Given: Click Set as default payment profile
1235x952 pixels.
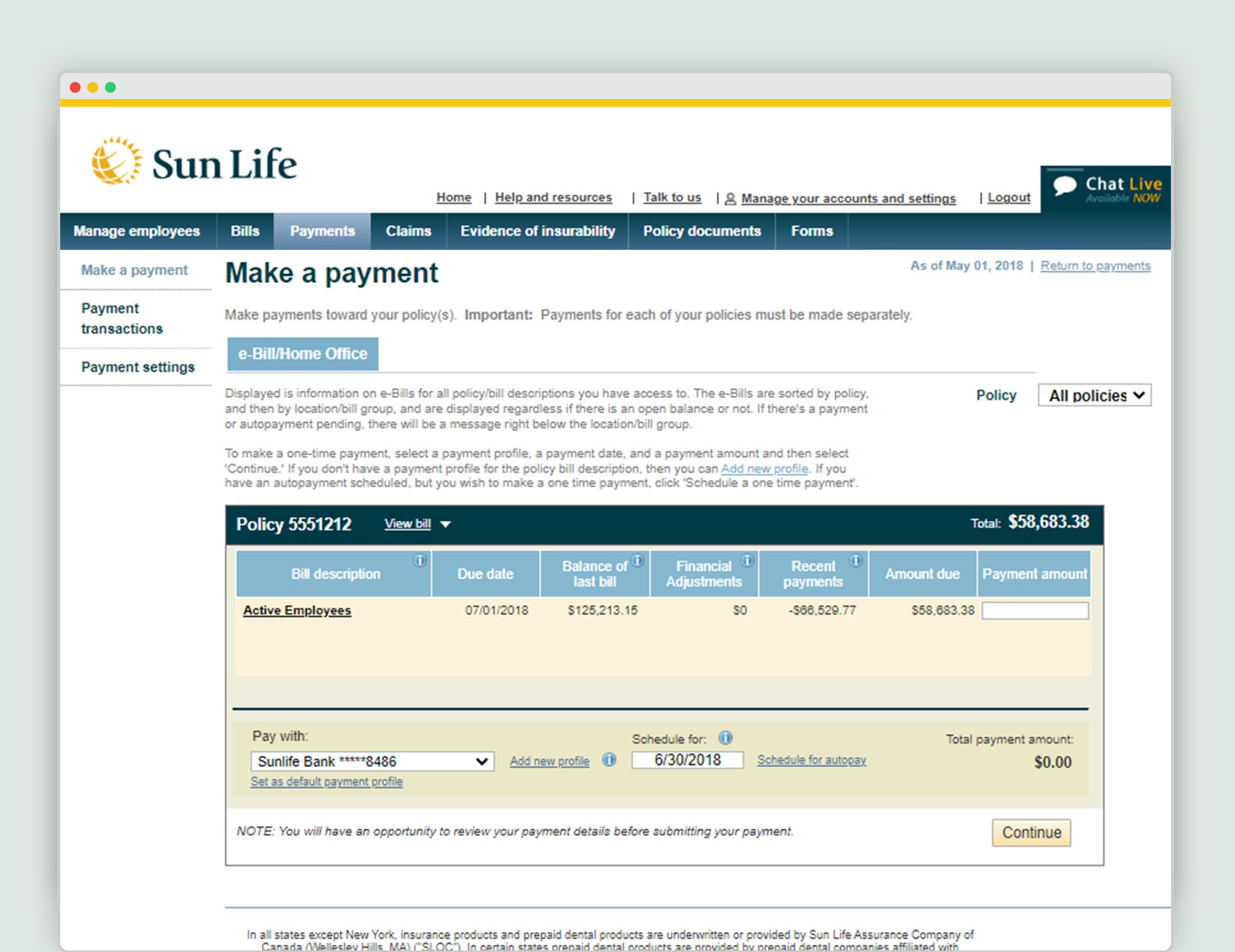Looking at the screenshot, I should pos(327,781).
